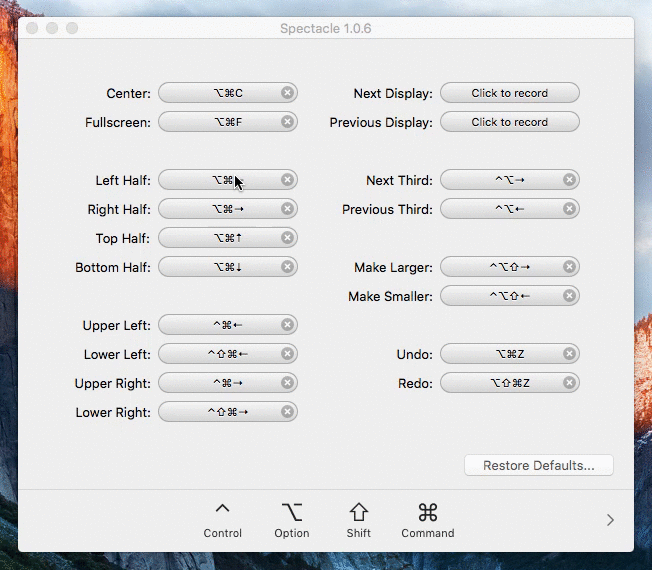This screenshot has width=652, height=570.
Task: Click the "Fullscreen:" label
Action: click(x=118, y=123)
